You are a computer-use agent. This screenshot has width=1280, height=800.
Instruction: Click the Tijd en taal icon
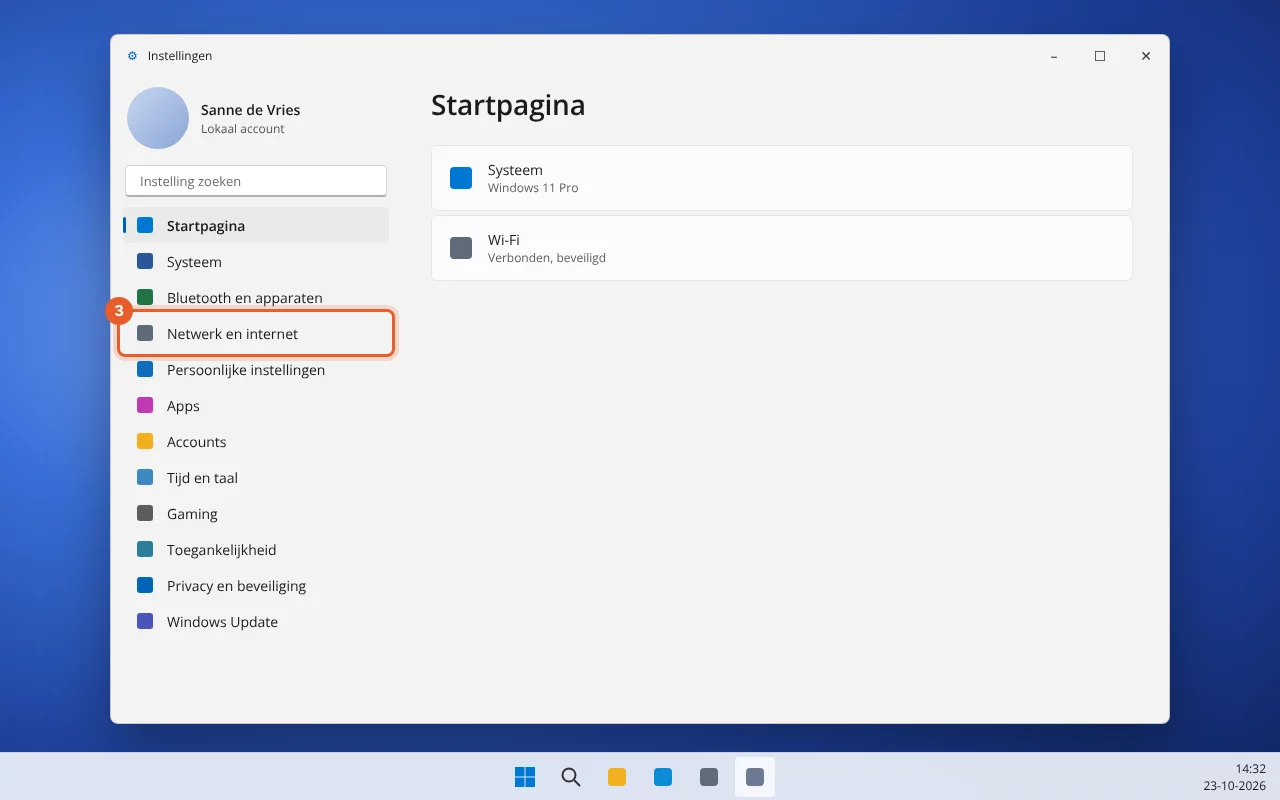coord(145,478)
